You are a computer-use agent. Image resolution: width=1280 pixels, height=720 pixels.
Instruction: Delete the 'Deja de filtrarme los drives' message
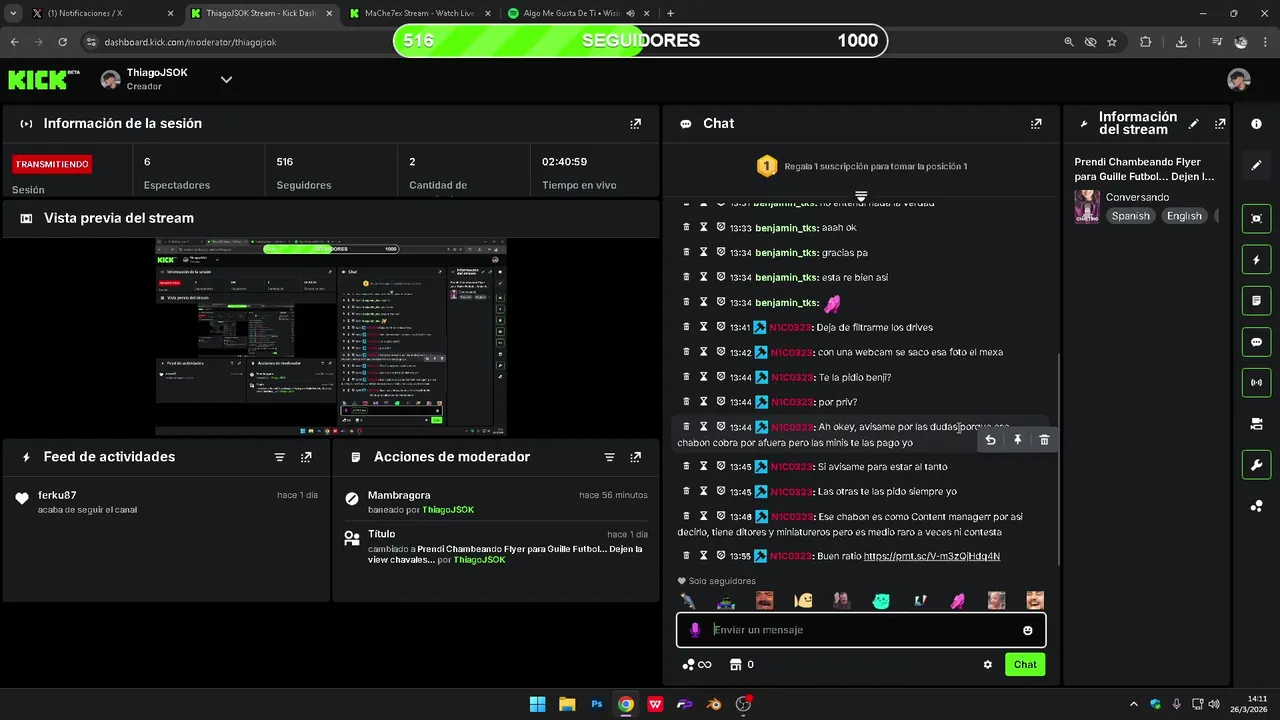686,327
